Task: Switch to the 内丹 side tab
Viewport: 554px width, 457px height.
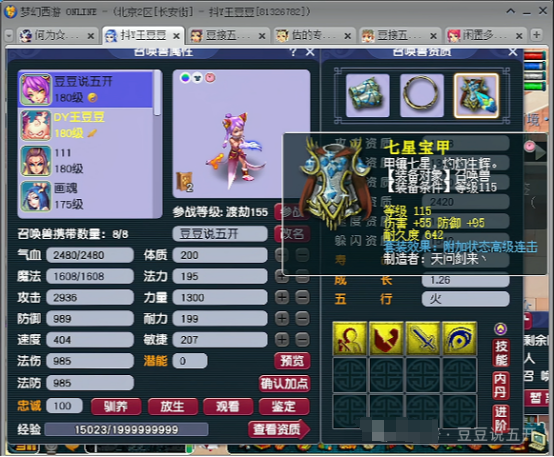Action: click(500, 386)
